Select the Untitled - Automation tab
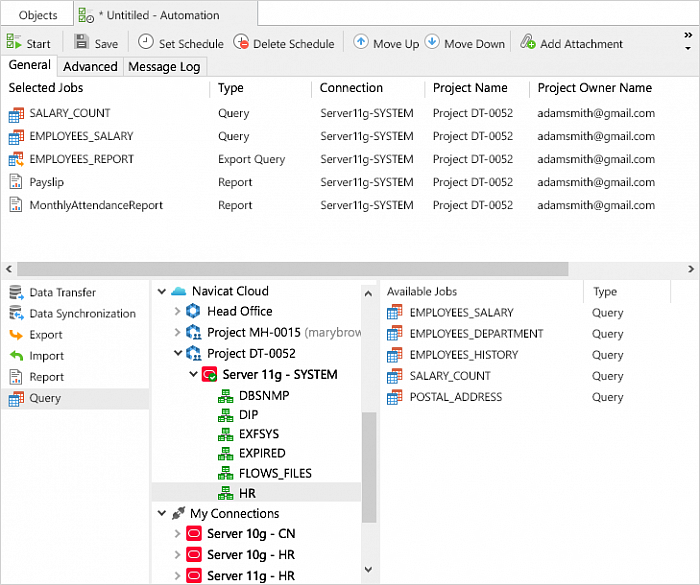Viewport: 700px width, 585px height. click(165, 15)
